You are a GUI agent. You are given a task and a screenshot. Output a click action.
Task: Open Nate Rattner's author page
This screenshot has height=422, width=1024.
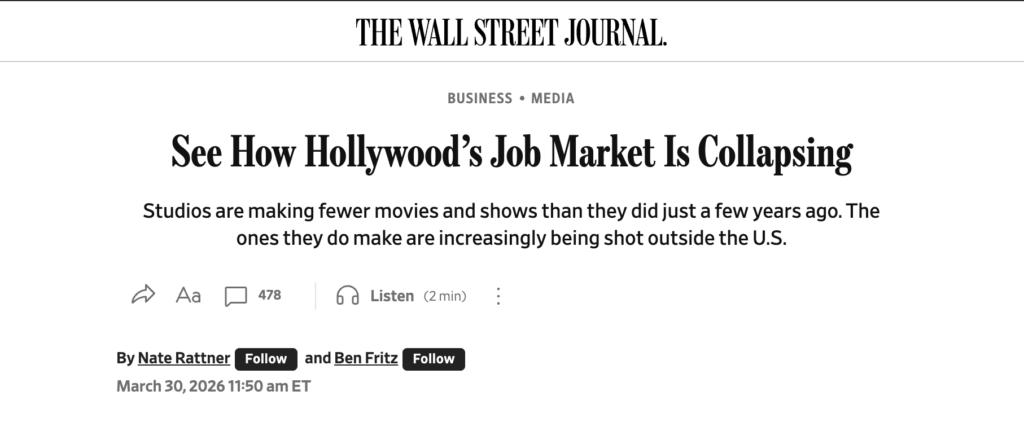click(x=183, y=358)
